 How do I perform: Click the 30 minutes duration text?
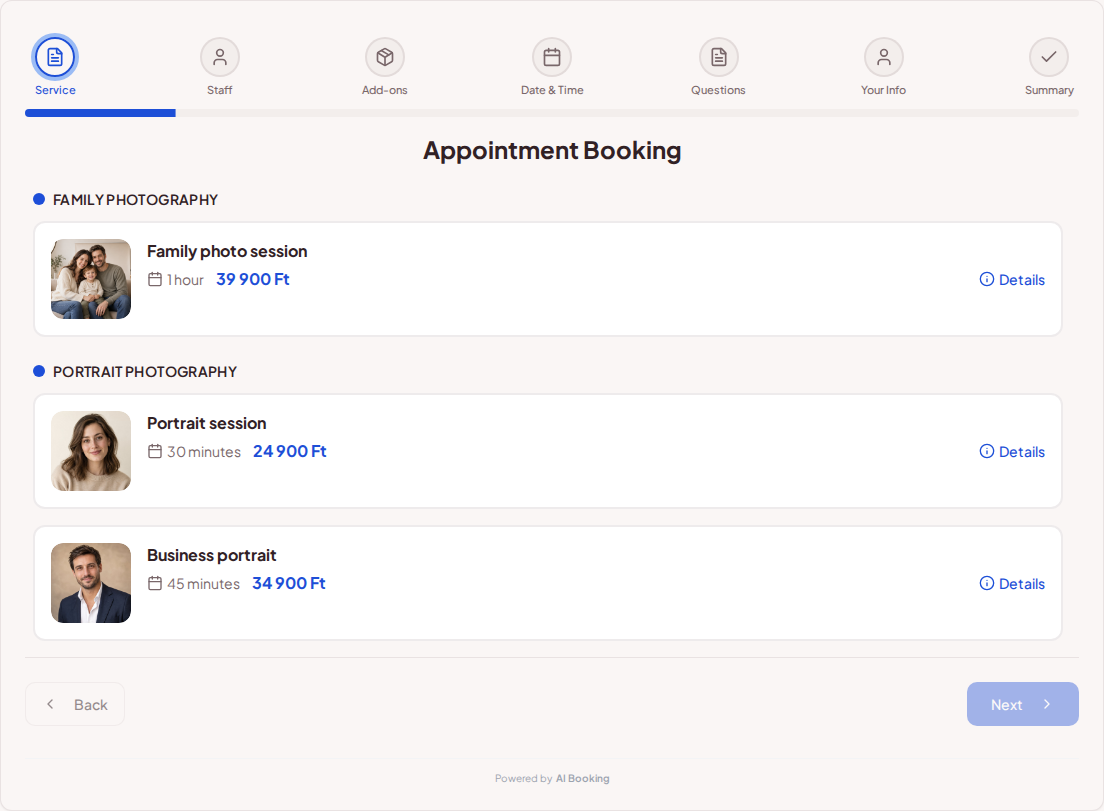[203, 452]
